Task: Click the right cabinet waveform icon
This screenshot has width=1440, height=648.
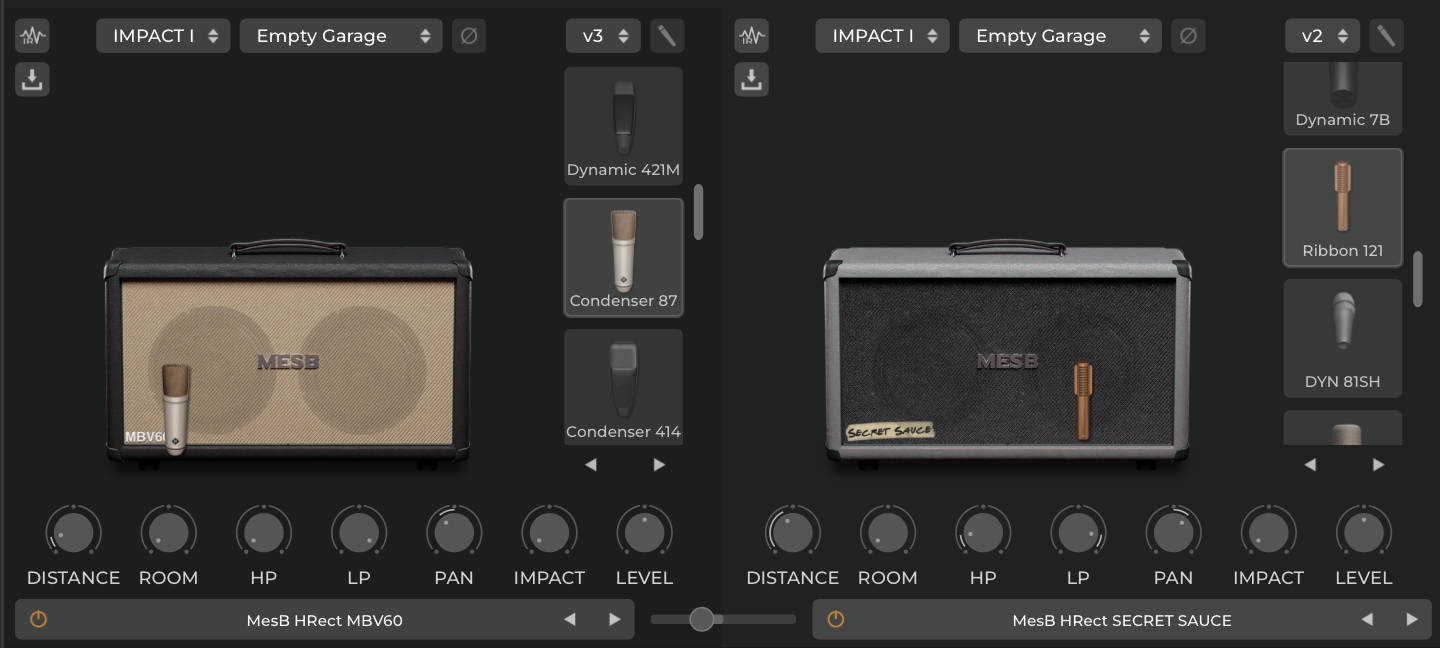Action: pyautogui.click(x=752, y=37)
